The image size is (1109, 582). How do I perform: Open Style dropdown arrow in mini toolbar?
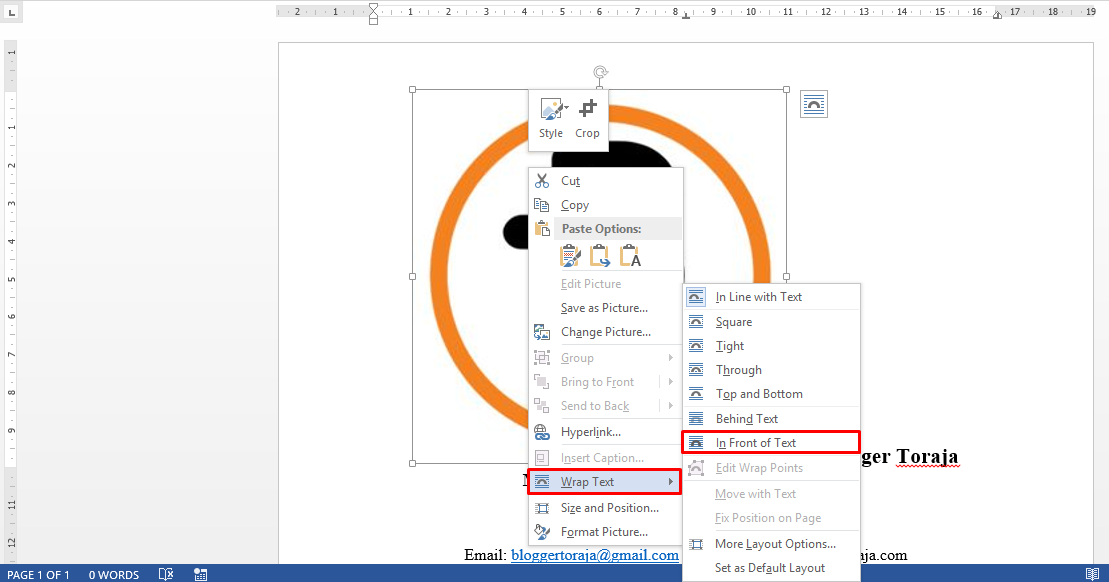[567, 107]
